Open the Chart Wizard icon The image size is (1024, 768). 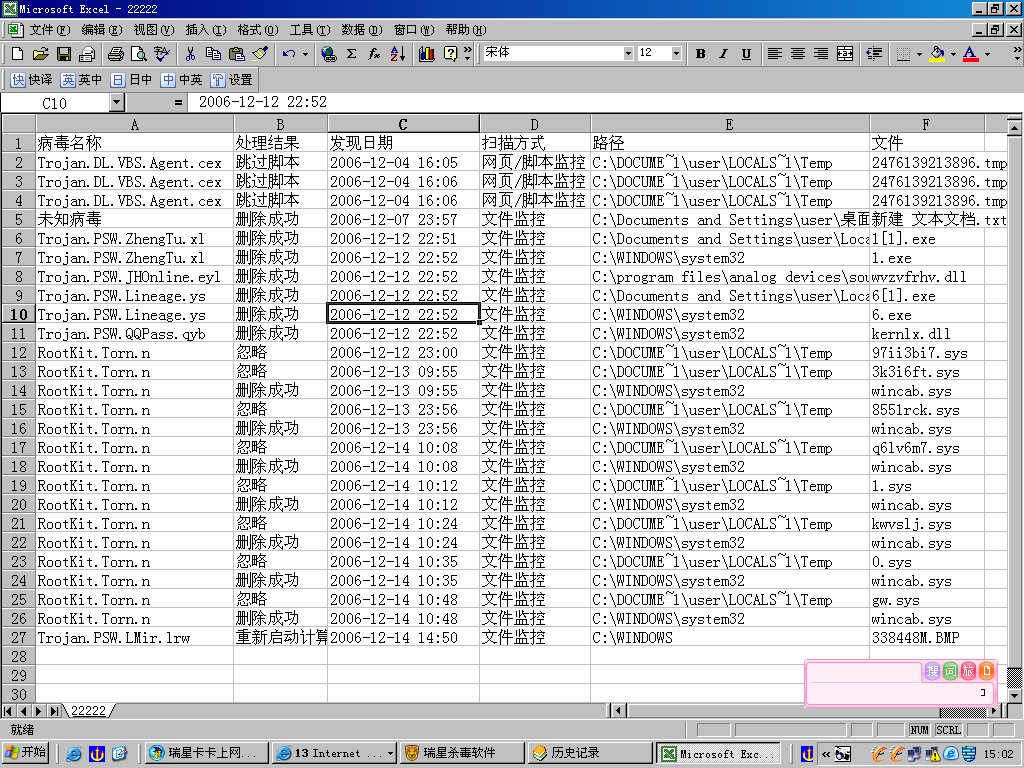[427, 54]
